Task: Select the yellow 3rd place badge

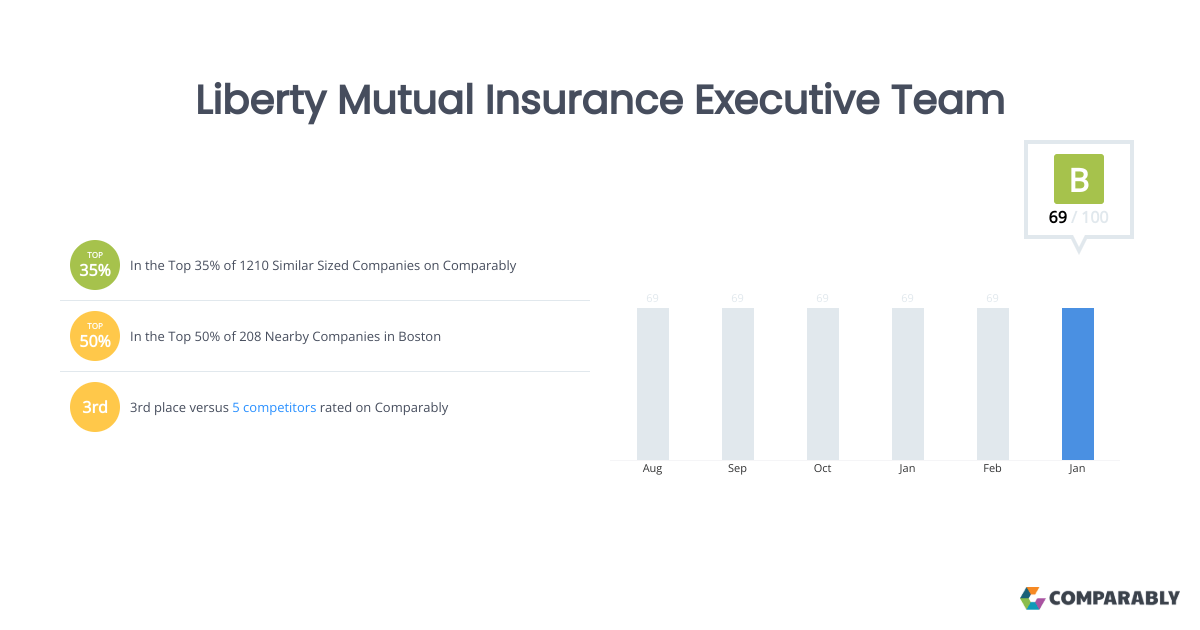Action: pos(95,407)
